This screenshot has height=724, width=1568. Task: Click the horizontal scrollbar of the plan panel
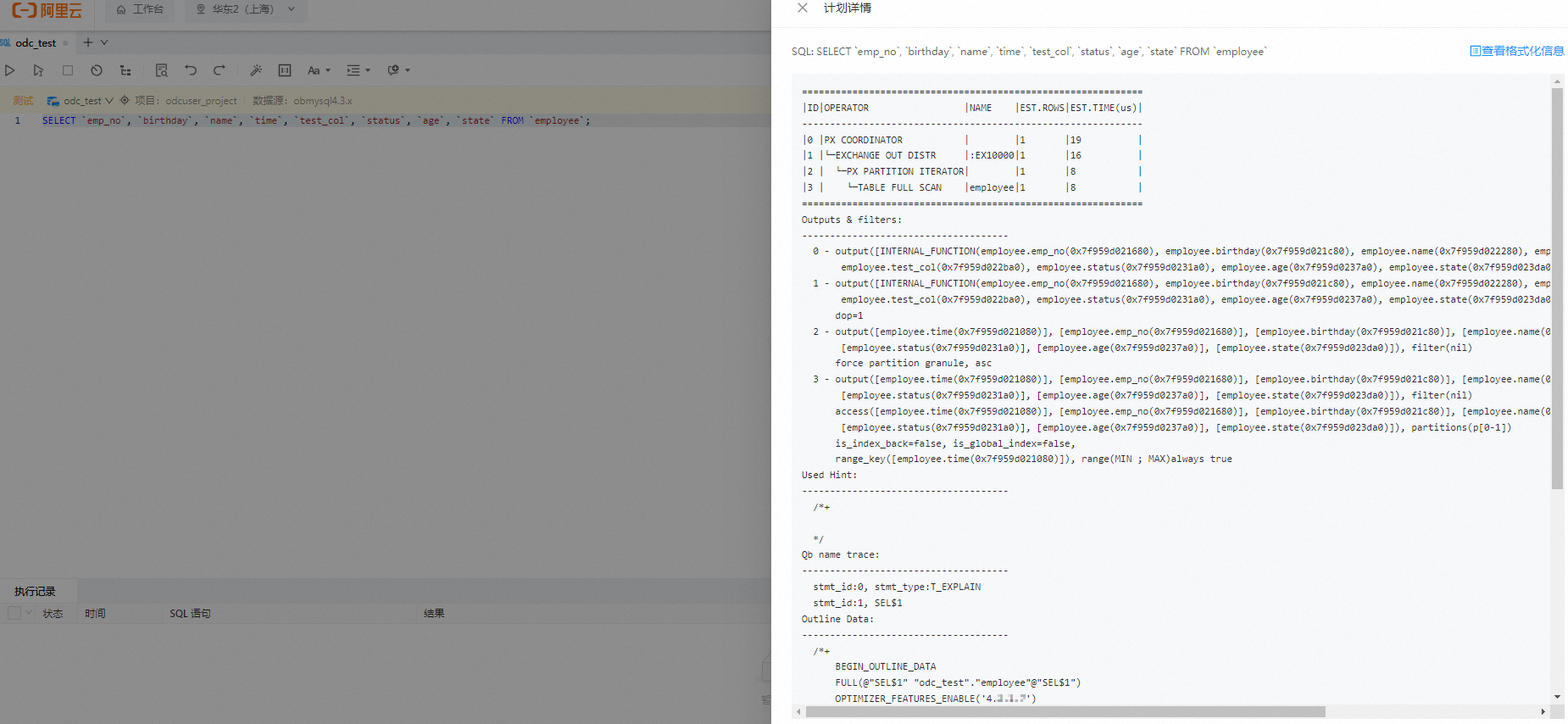pyautogui.click(x=1065, y=712)
